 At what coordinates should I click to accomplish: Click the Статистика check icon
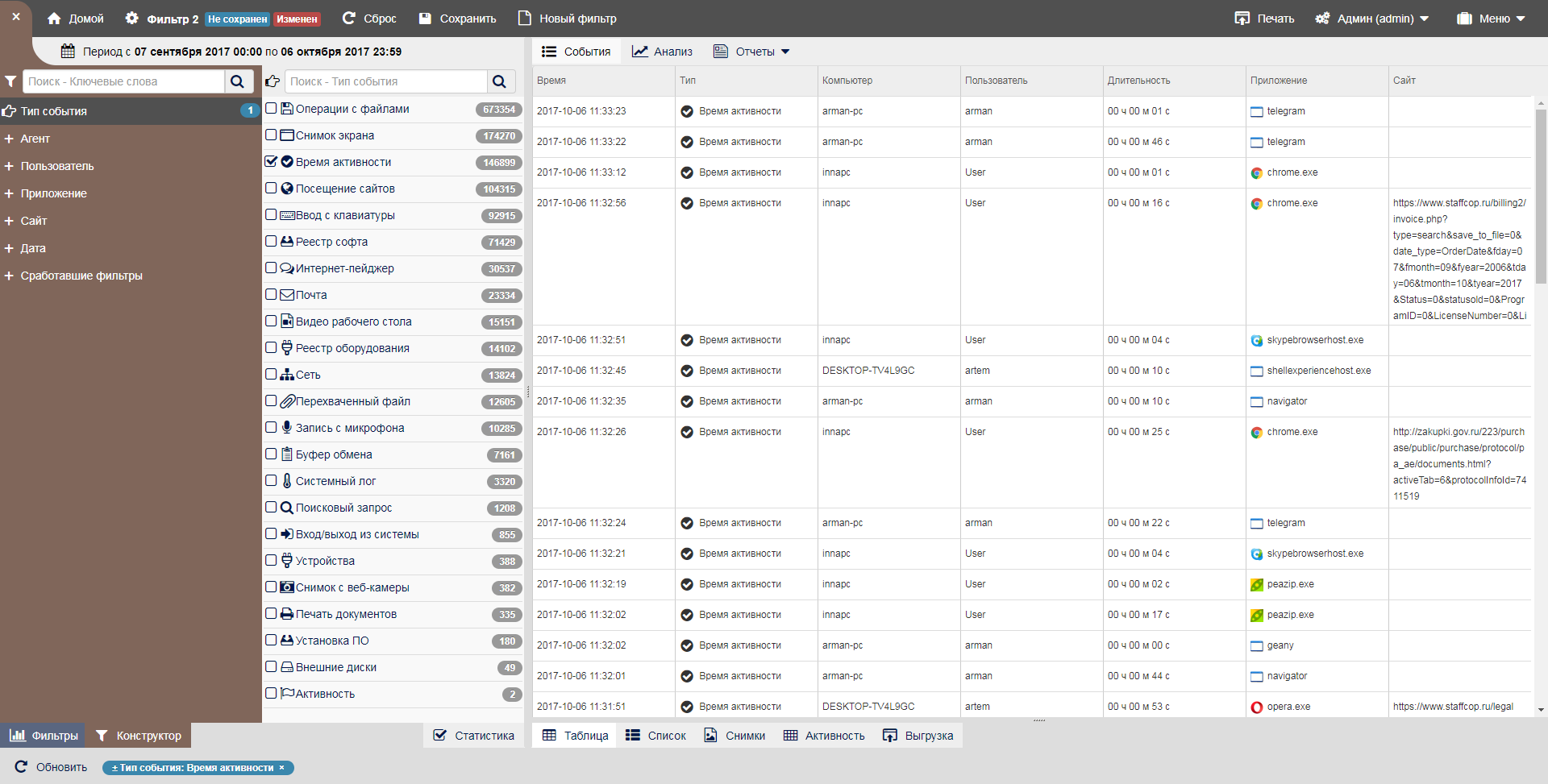(440, 736)
